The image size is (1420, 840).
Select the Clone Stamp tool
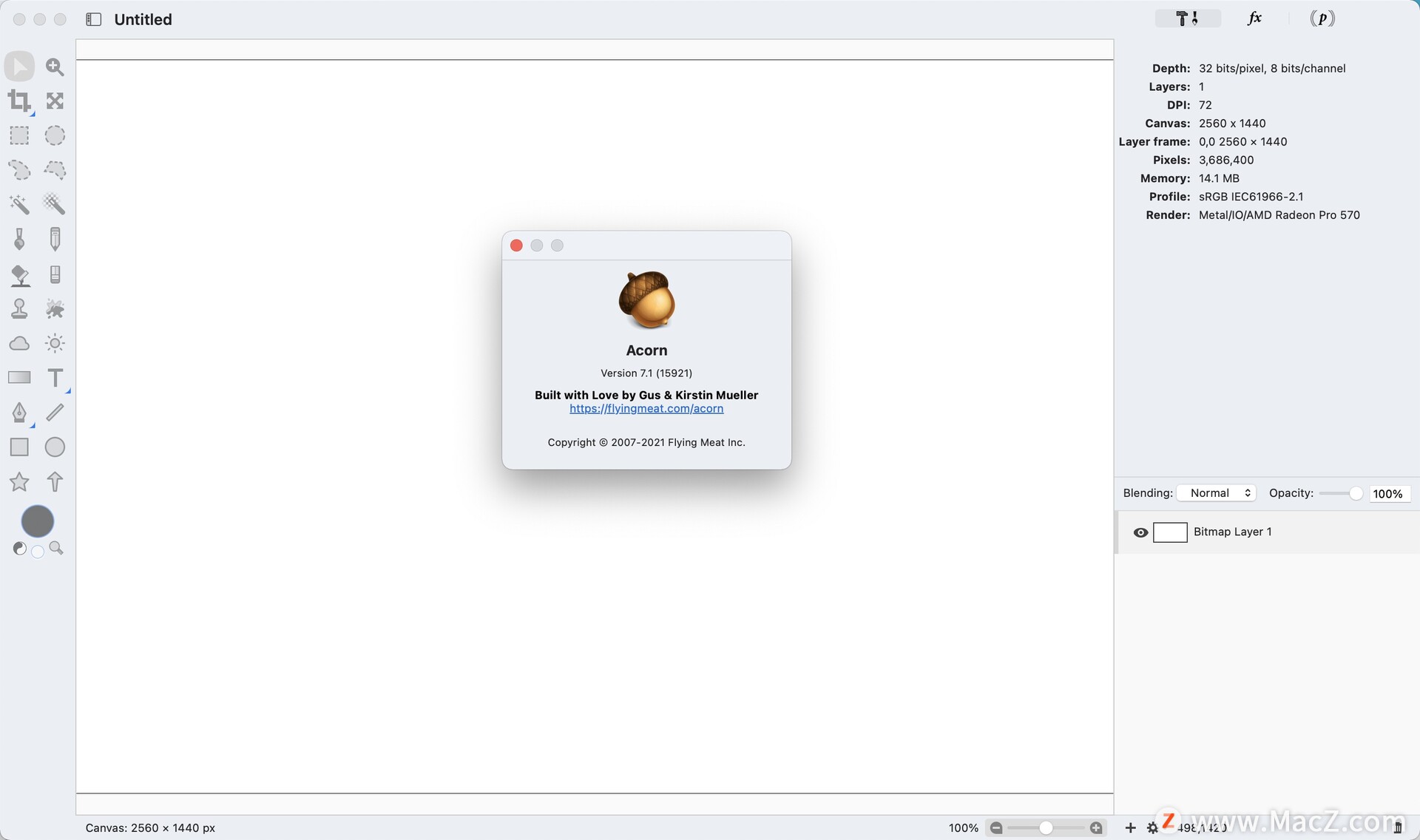(x=20, y=308)
